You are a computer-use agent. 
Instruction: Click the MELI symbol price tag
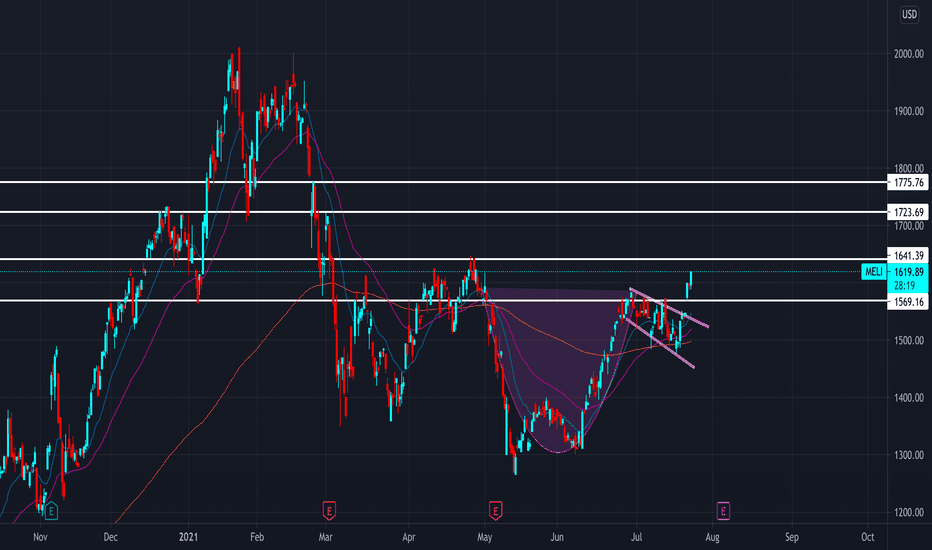(874, 272)
